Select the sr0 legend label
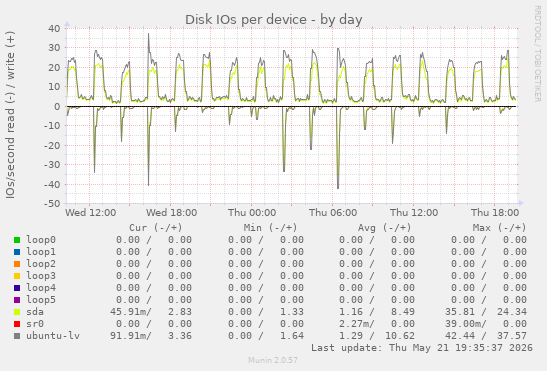The height and width of the screenshot is (371, 547). 35,324
